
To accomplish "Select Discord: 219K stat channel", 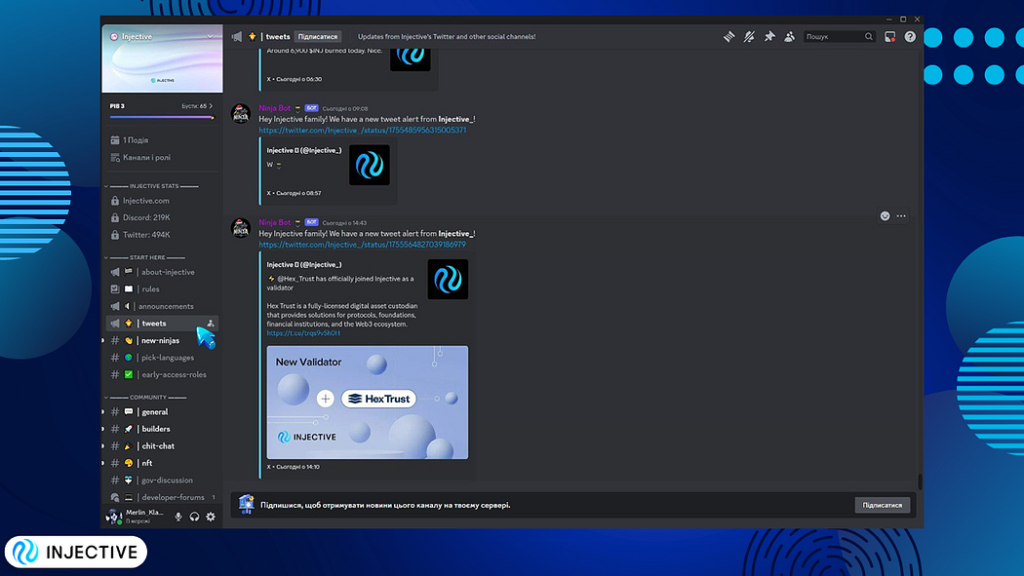I will coord(162,217).
